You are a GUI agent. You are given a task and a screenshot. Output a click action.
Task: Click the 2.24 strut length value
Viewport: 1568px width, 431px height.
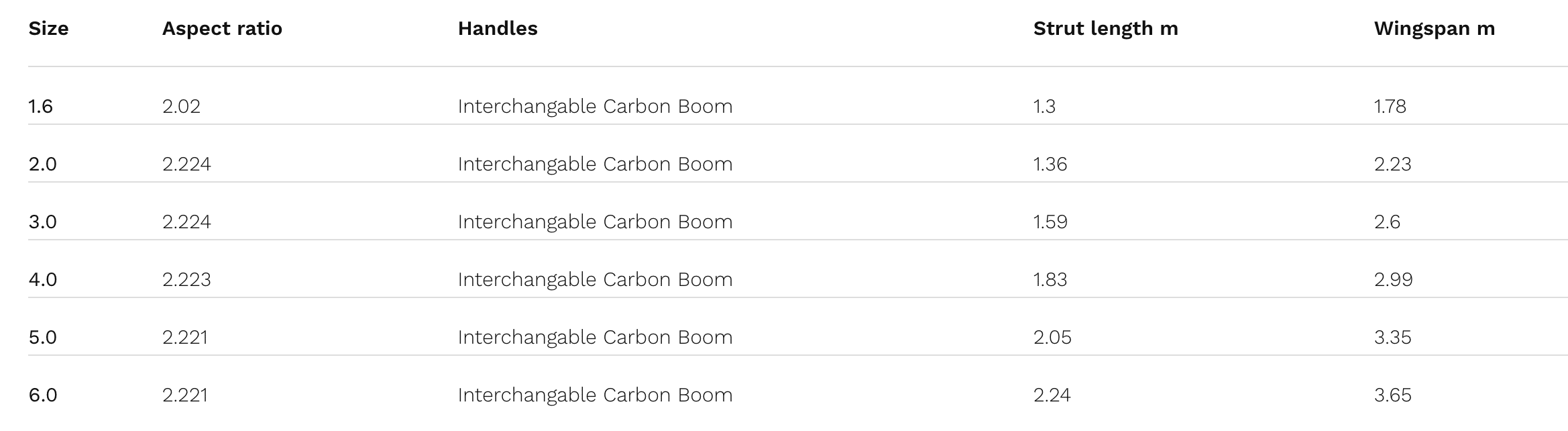click(x=1052, y=395)
